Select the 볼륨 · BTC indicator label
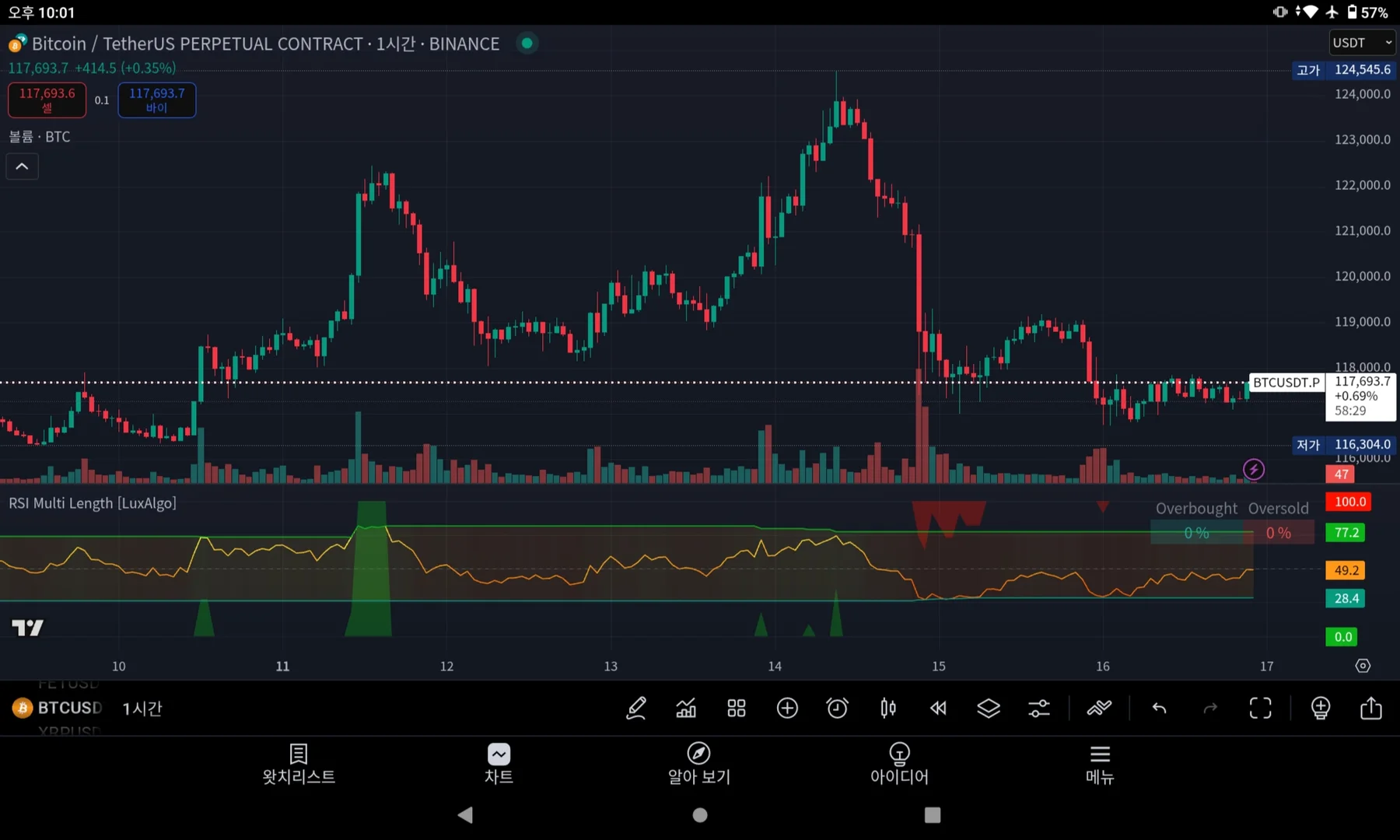 tap(40, 137)
